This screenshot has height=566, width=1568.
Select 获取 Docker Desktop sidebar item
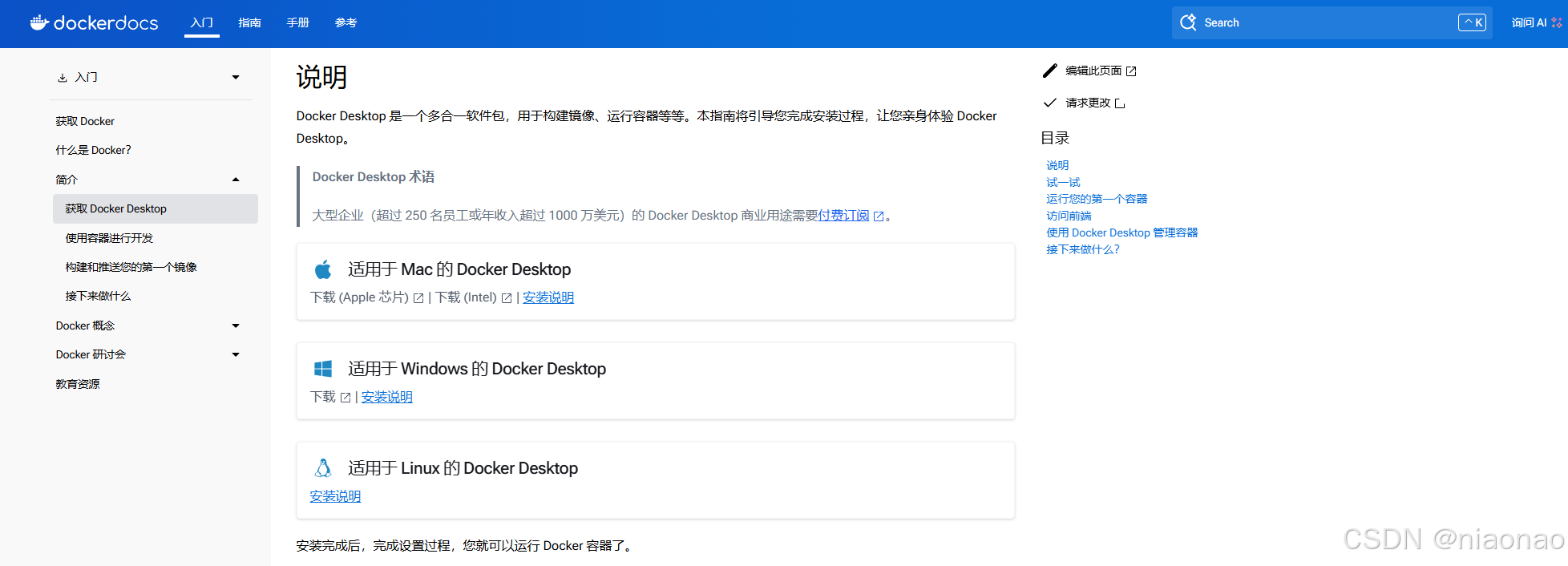[x=156, y=208]
